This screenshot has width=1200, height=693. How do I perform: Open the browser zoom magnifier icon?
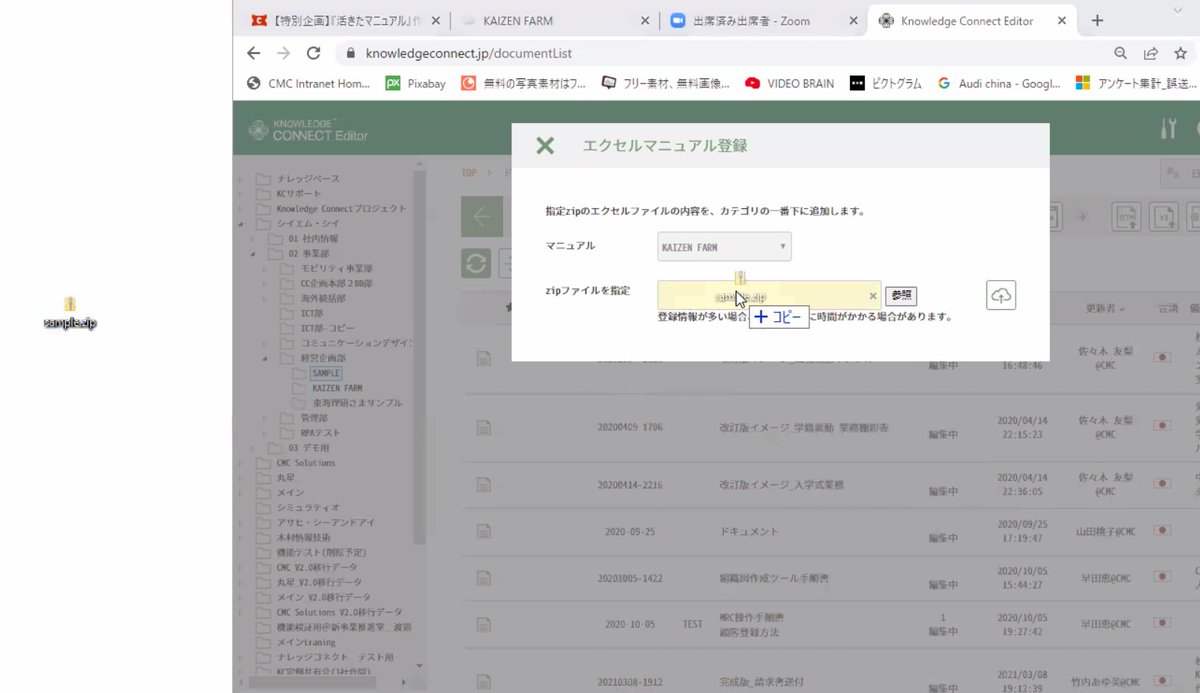click(1121, 53)
